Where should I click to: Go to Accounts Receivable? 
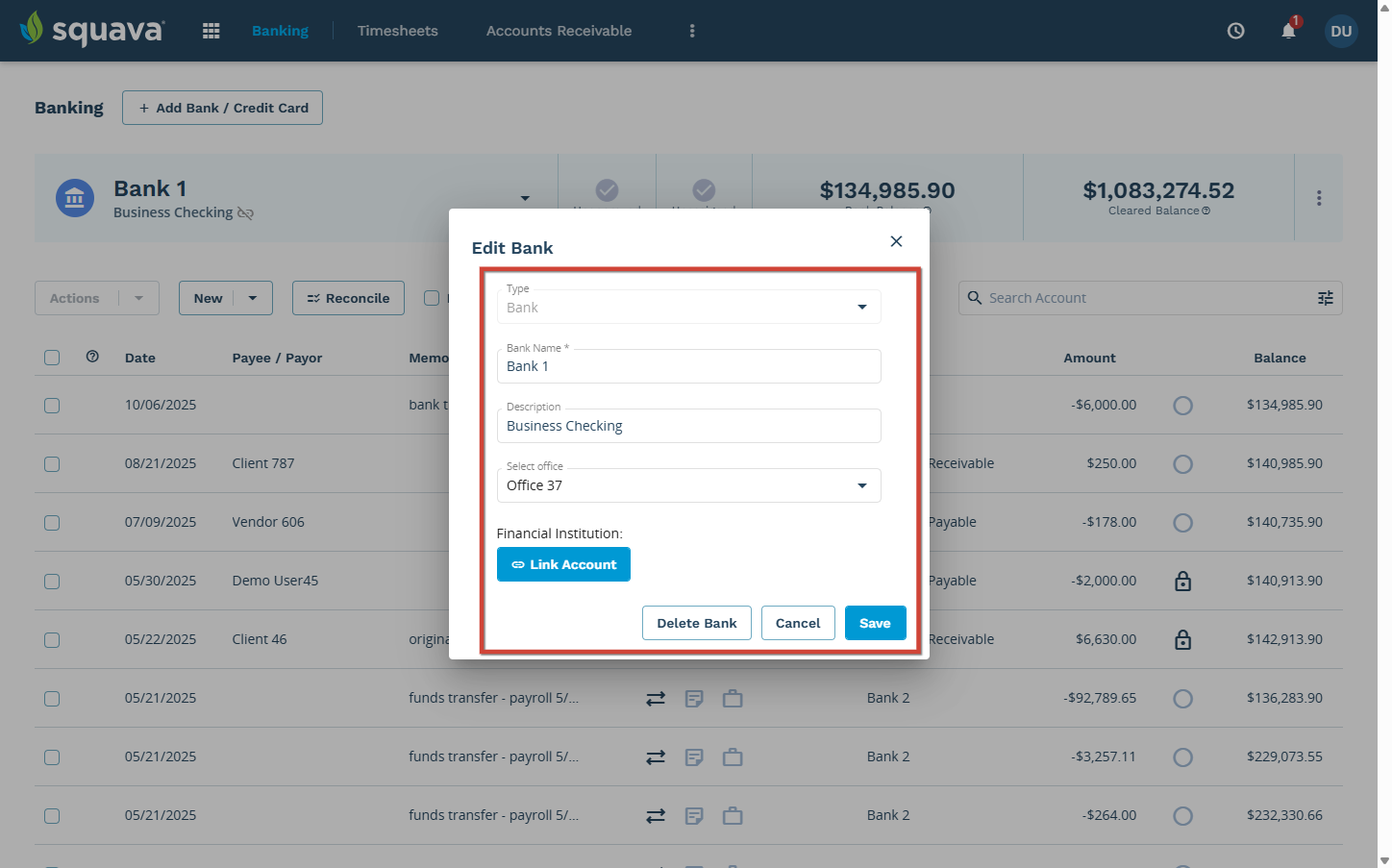pyautogui.click(x=559, y=31)
